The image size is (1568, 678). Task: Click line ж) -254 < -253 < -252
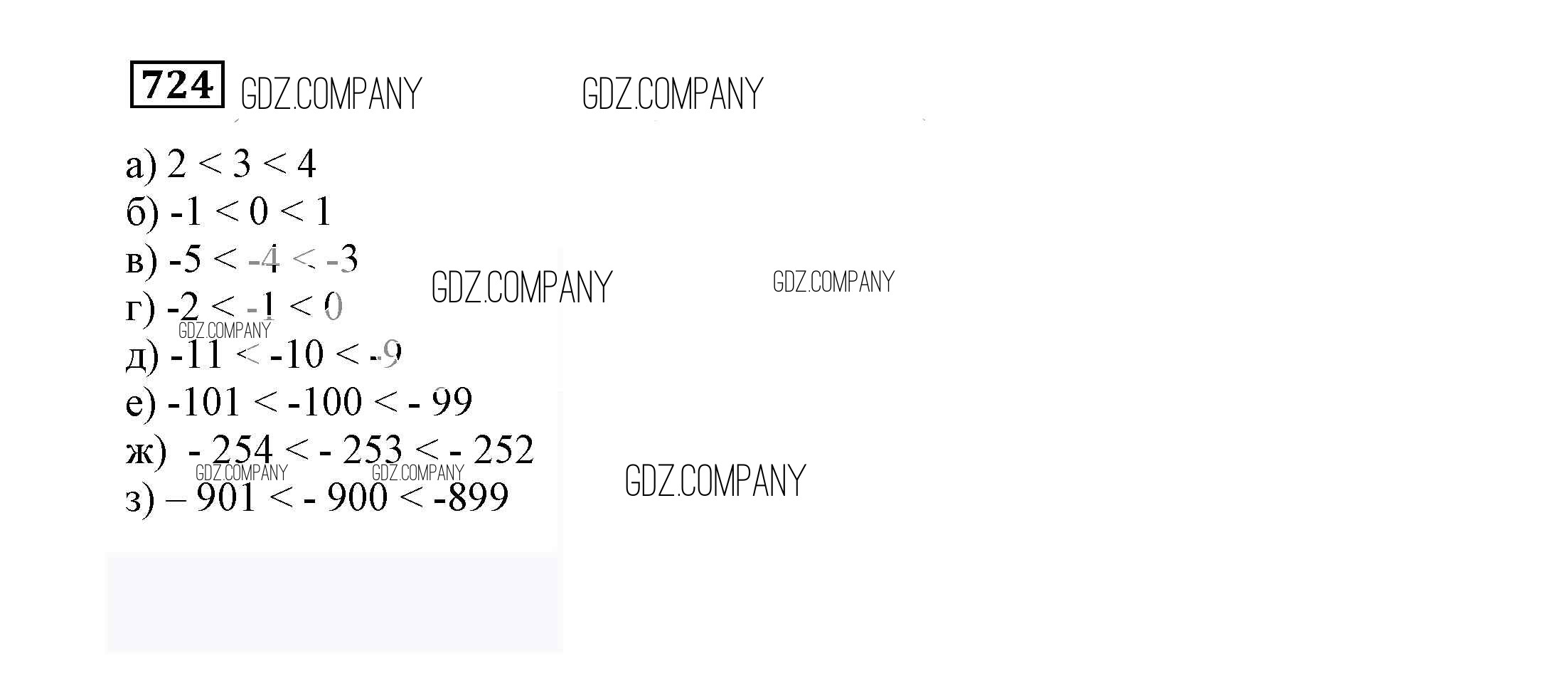tap(329, 450)
